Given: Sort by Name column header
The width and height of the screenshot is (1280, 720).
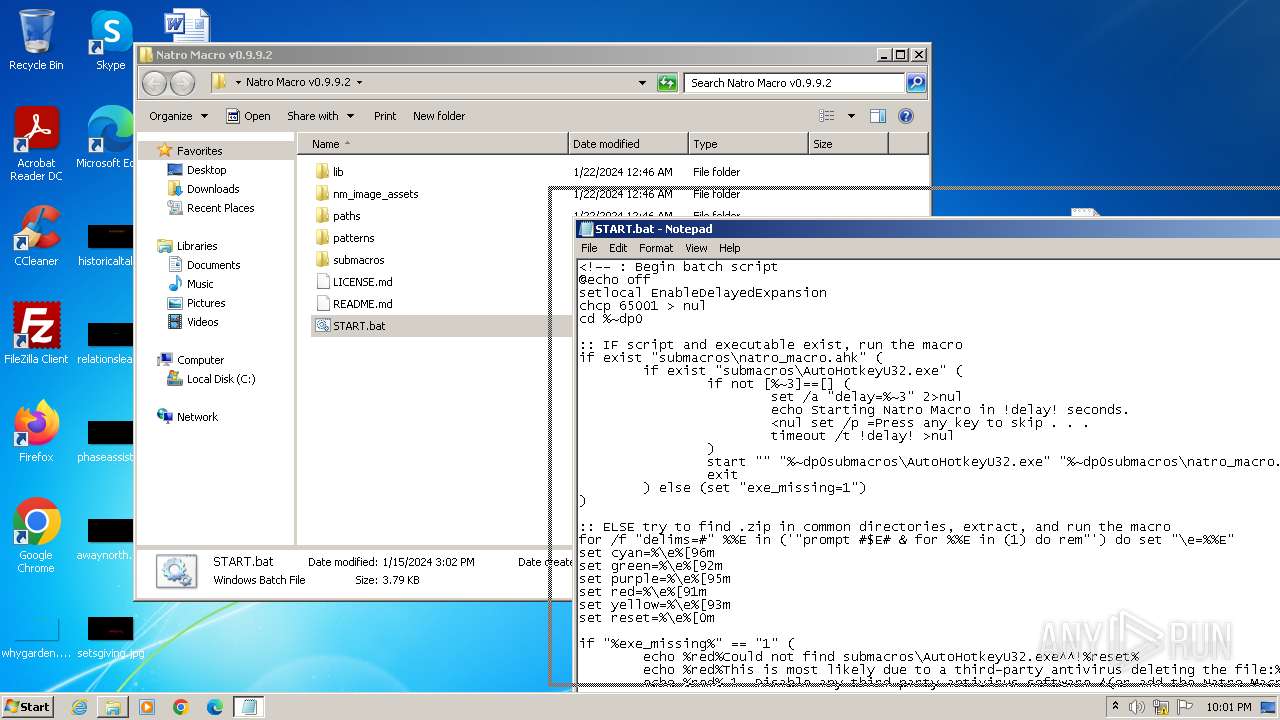Looking at the screenshot, I should [433, 144].
